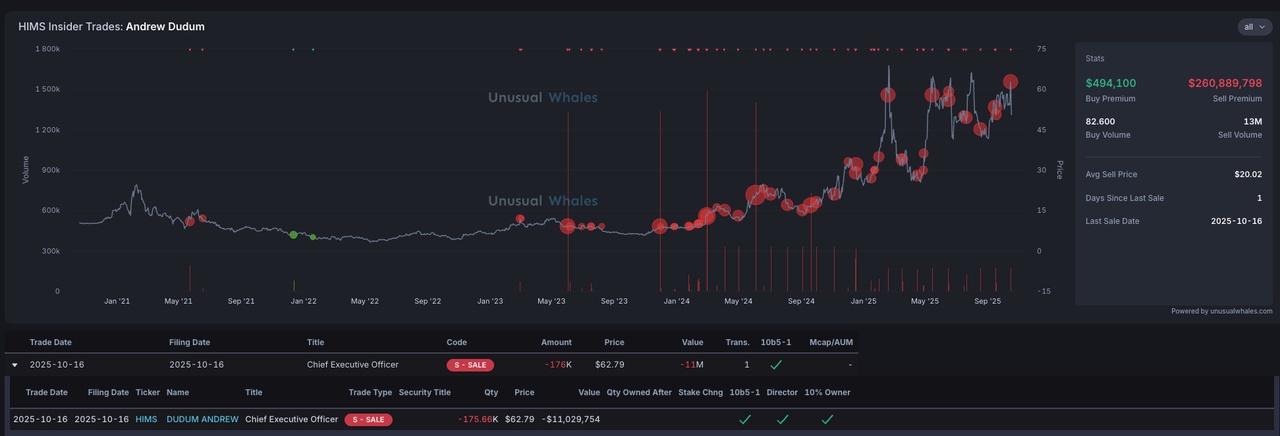Click the HIMS ticker link
This screenshot has height=436, width=1280.
tap(146, 419)
